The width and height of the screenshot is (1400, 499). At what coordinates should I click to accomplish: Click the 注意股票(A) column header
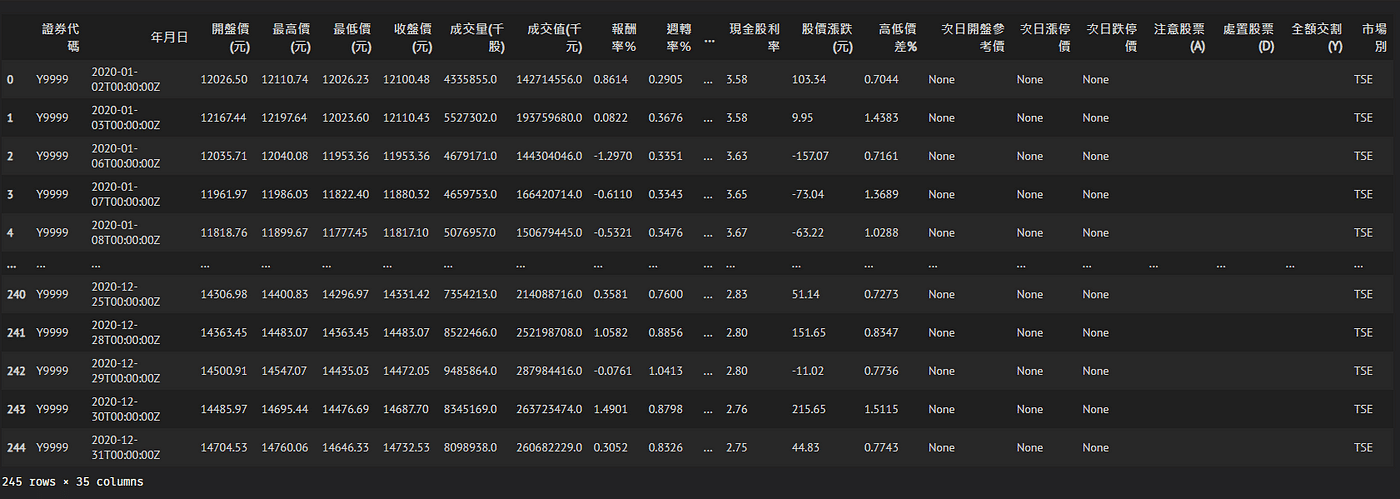point(1178,37)
